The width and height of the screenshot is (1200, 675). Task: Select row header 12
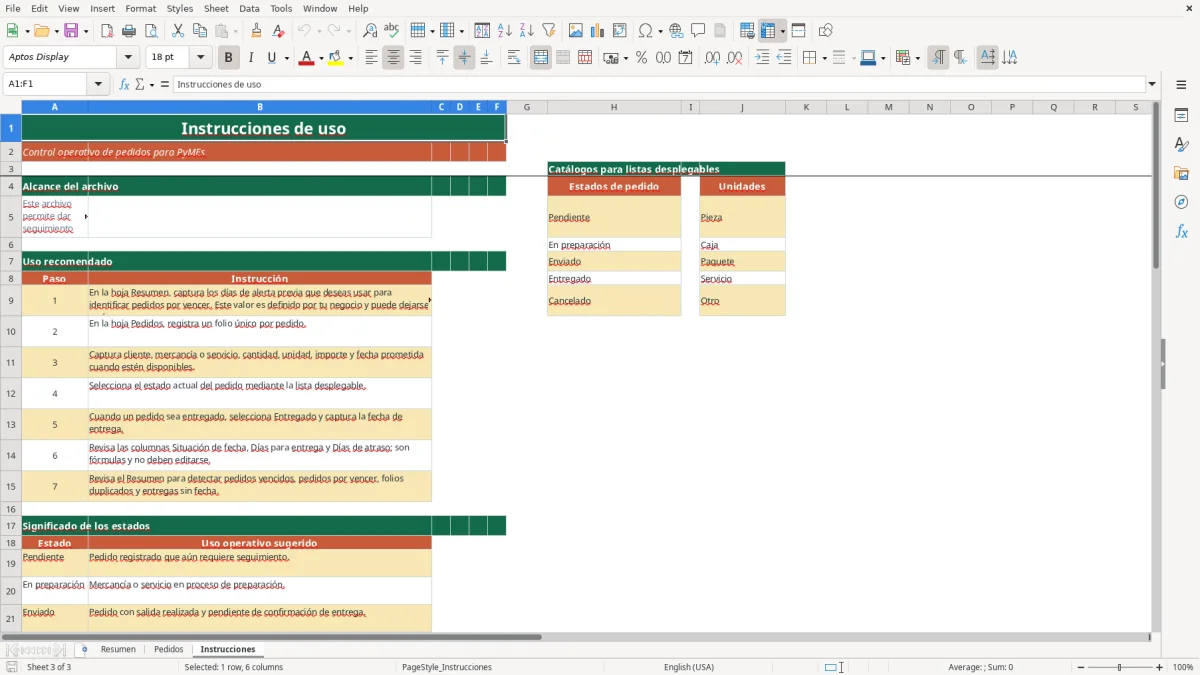point(11,393)
